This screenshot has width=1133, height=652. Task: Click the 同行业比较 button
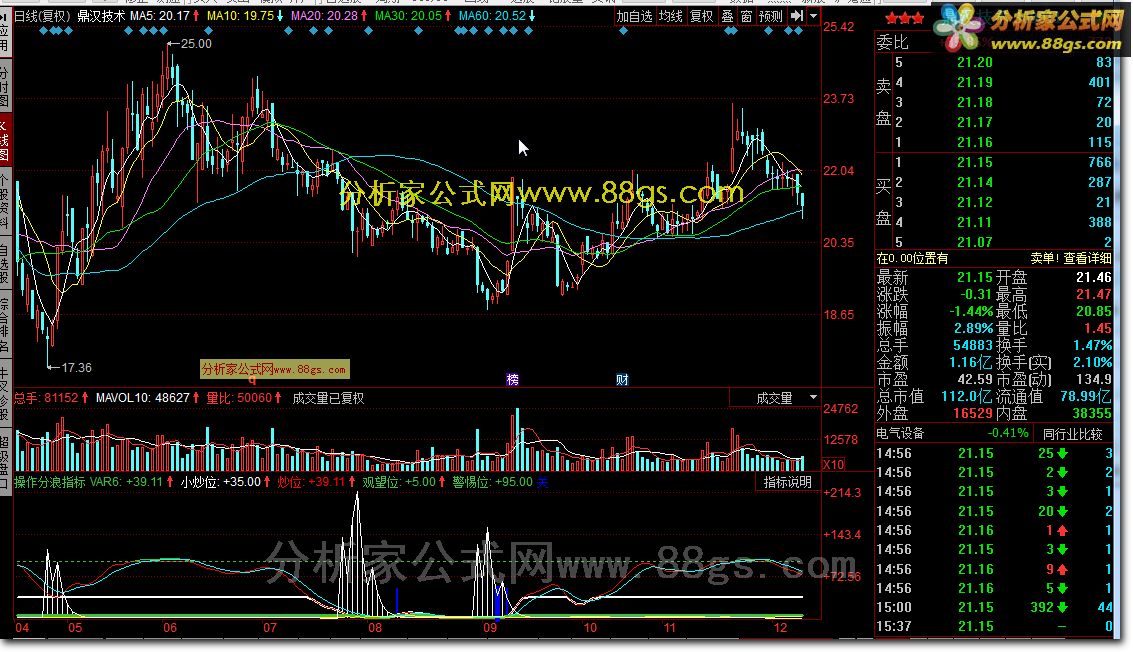(x=1072, y=434)
